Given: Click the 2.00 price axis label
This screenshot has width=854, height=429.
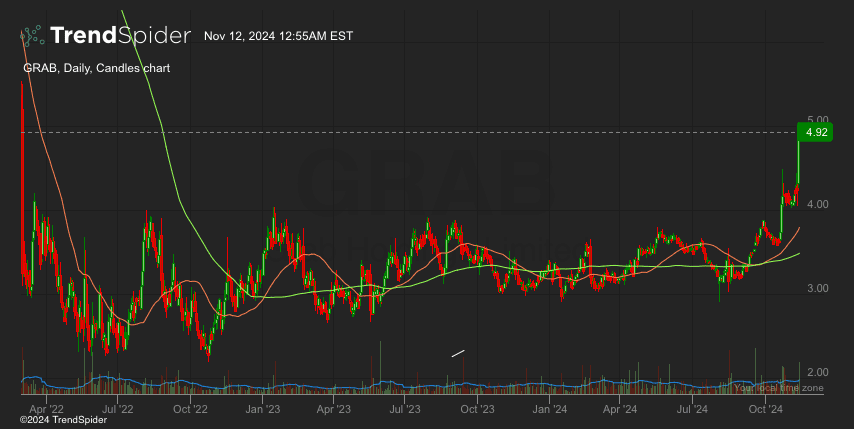Looking at the screenshot, I should click(817, 372).
